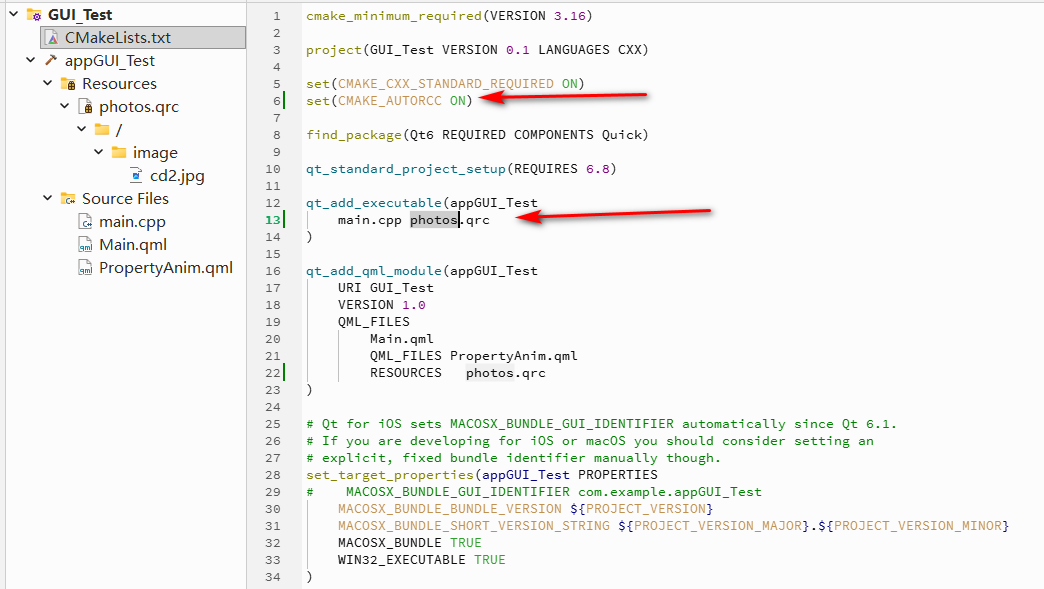Open photos.qrc in project tree
Image resolution: width=1044 pixels, height=589 pixels.
tap(139, 106)
